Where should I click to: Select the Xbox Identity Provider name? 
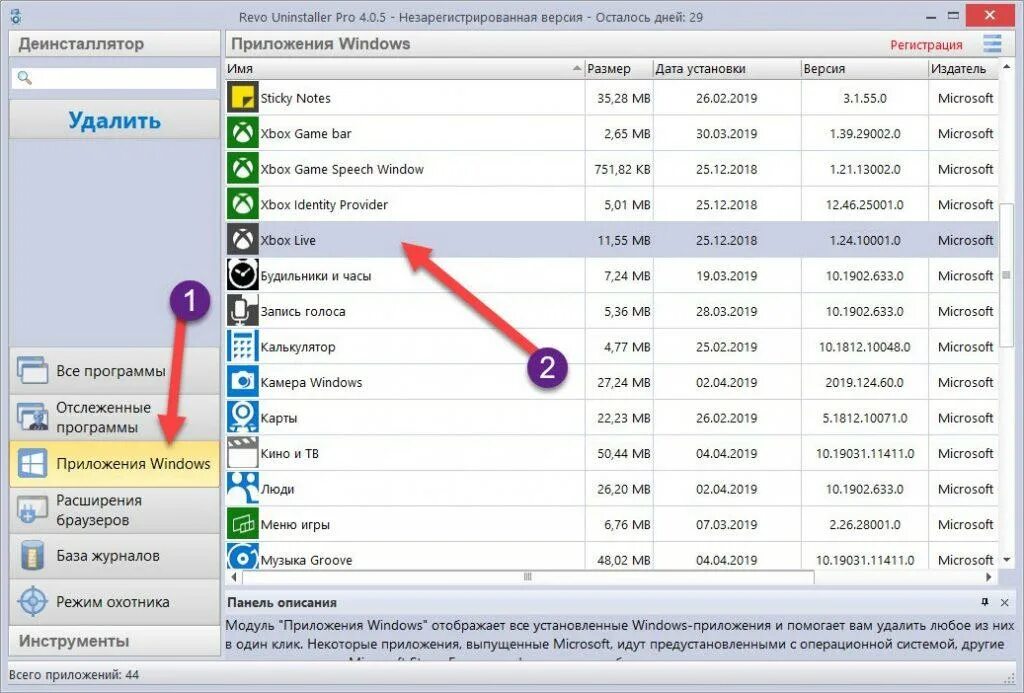tap(324, 204)
